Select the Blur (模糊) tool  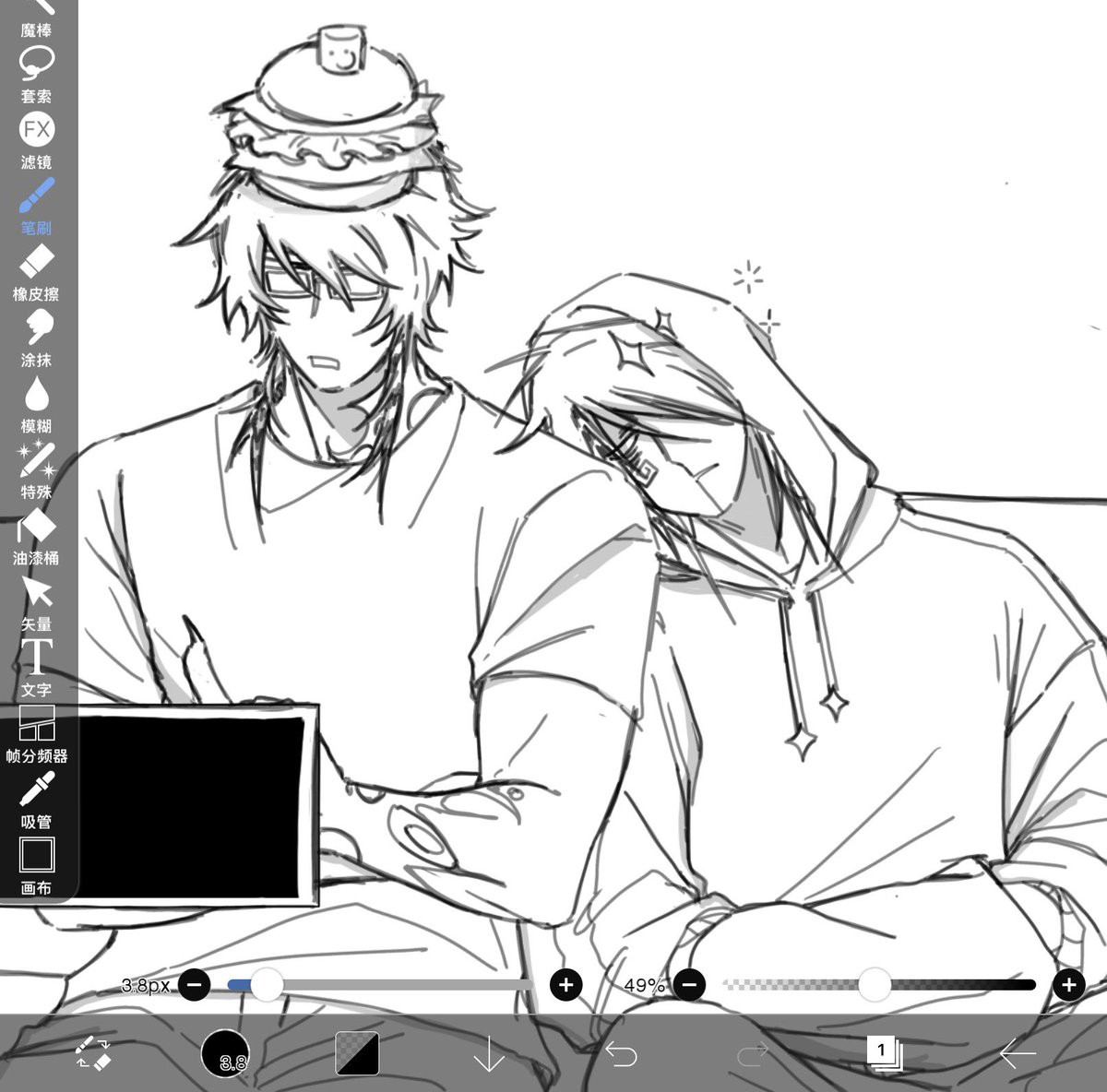pyautogui.click(x=37, y=405)
